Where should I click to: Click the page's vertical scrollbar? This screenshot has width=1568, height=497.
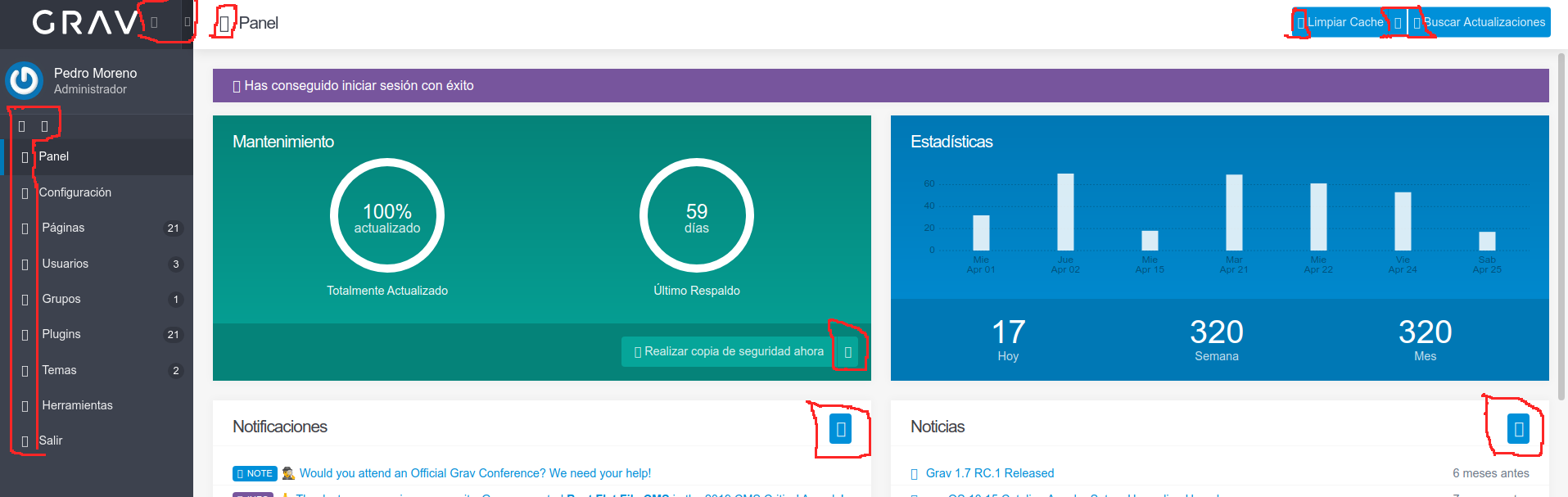click(1561, 227)
